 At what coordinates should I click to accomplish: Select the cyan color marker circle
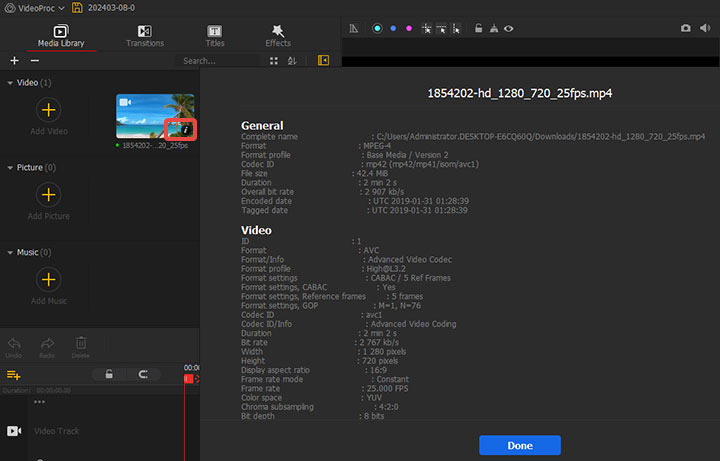point(378,29)
